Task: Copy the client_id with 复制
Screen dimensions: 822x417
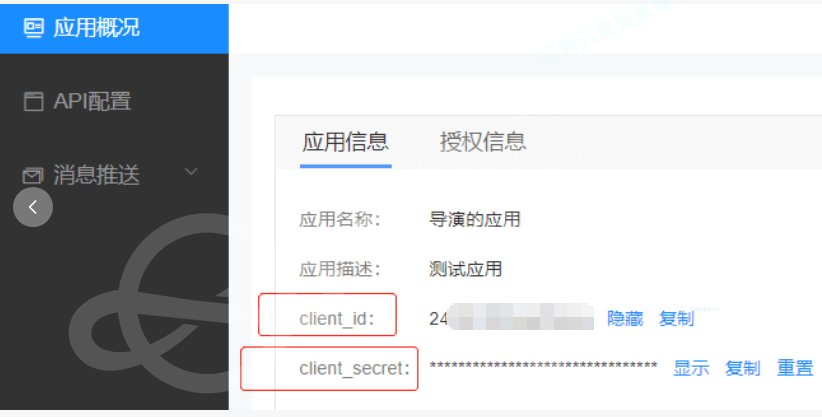Action: [x=676, y=318]
